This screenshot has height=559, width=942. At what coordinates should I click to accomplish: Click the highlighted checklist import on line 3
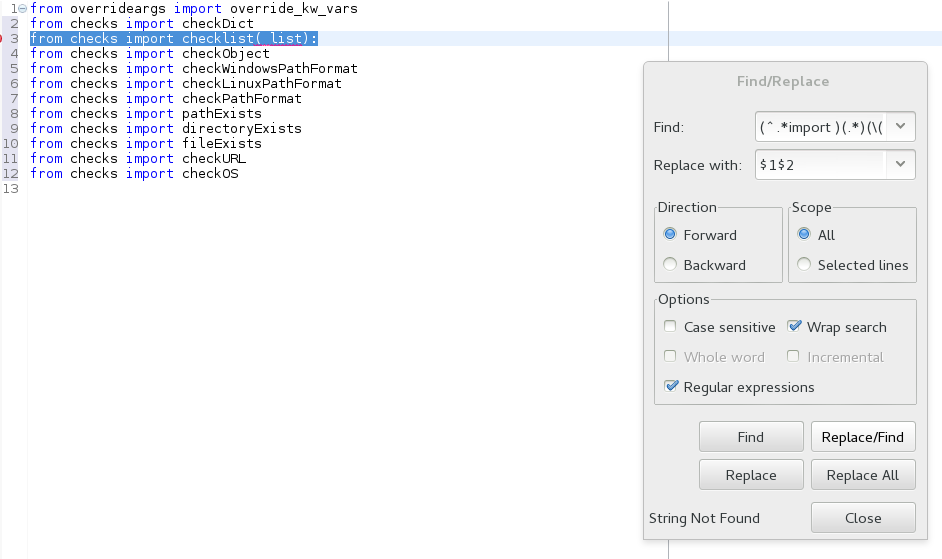[x=174, y=38]
